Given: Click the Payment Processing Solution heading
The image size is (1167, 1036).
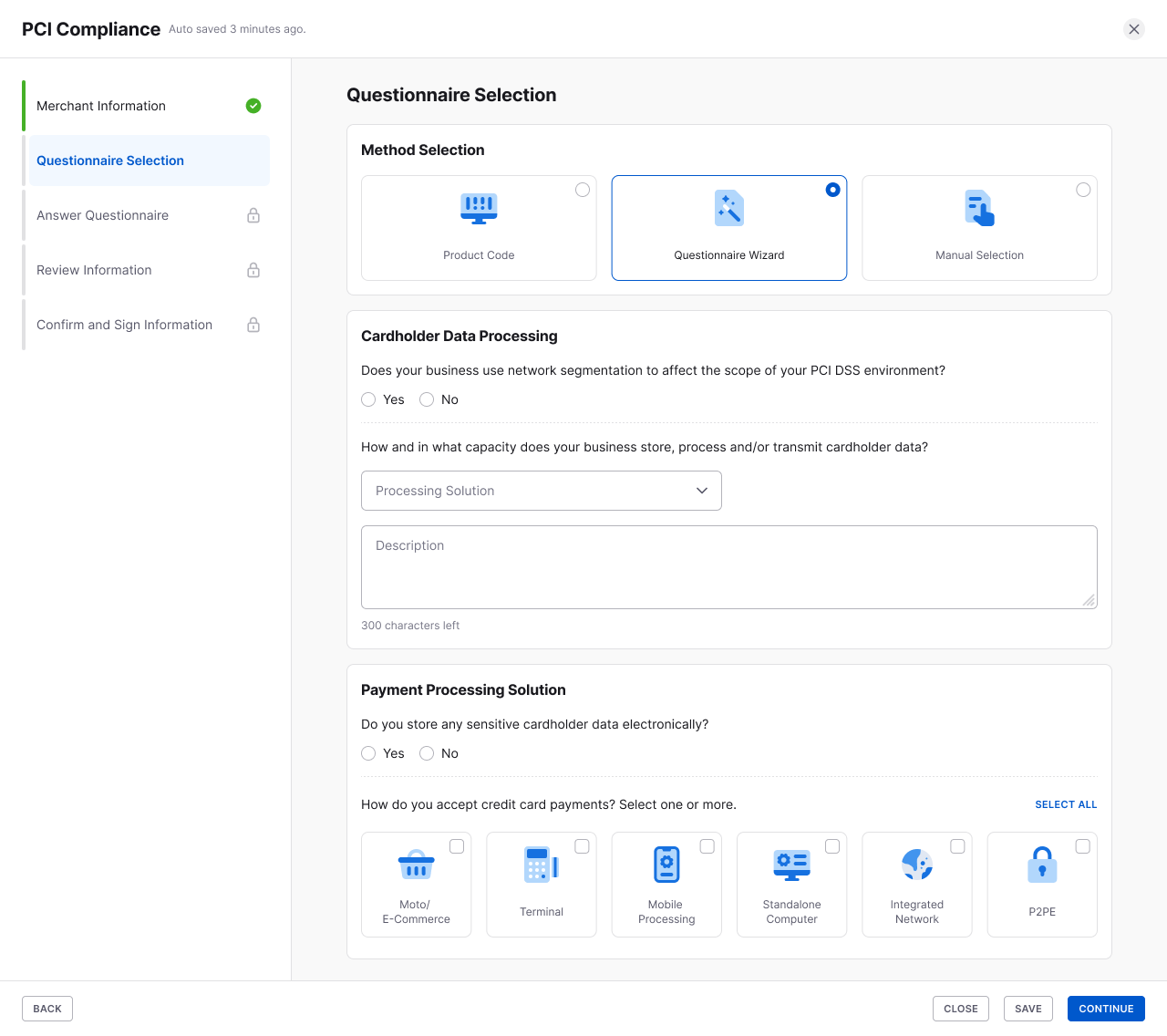Looking at the screenshot, I should click(463, 689).
